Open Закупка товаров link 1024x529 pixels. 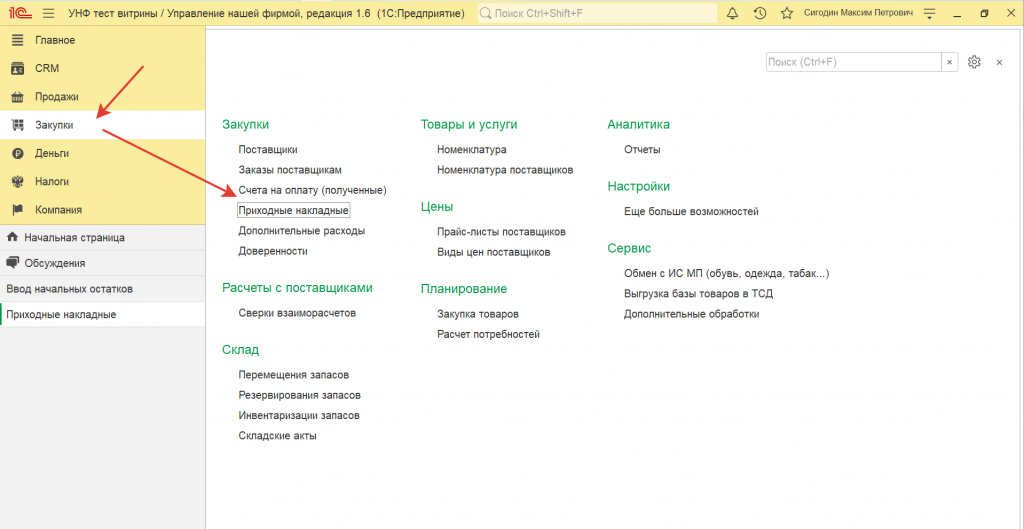click(x=478, y=314)
